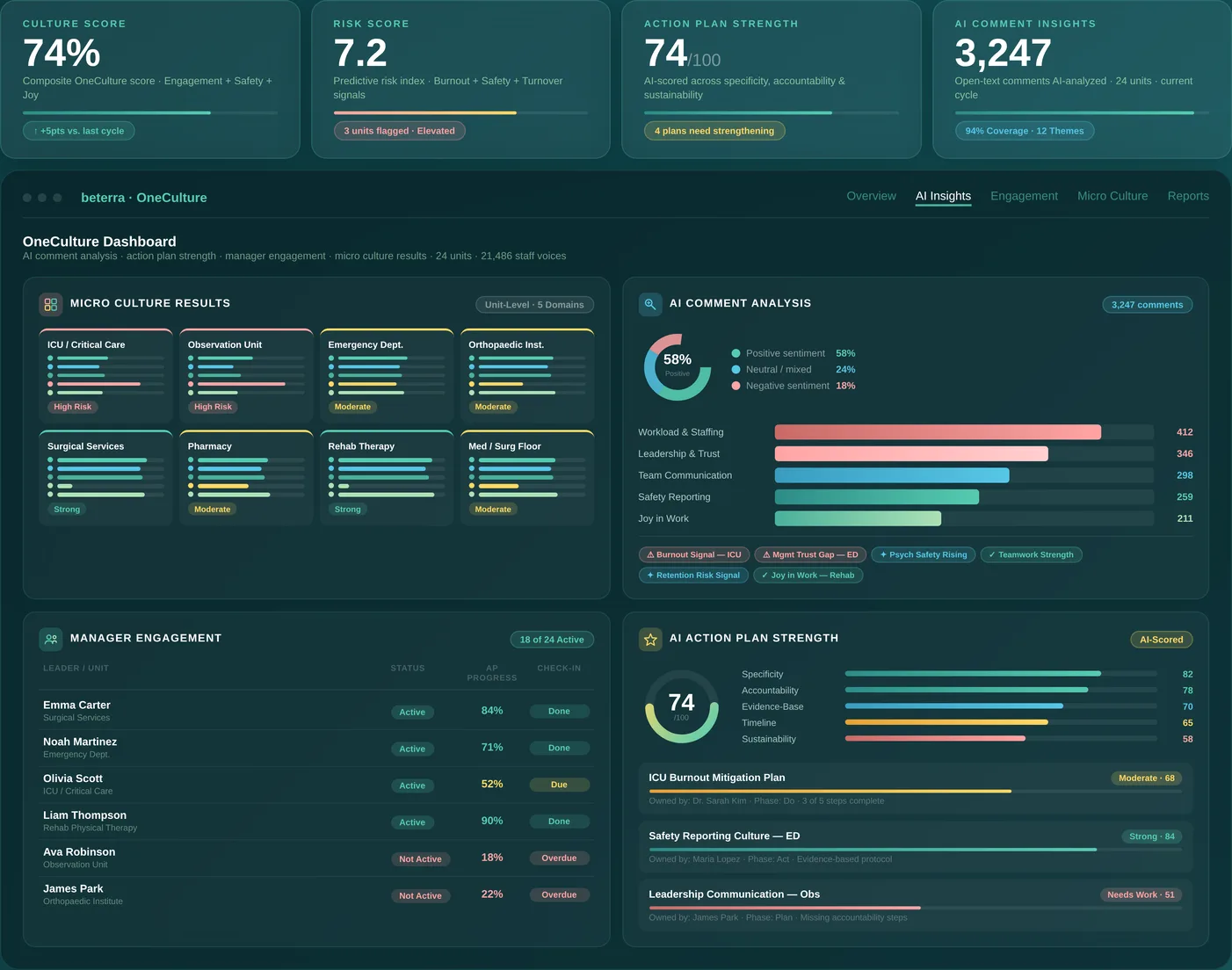Open the Reports tab
The width and height of the screenshot is (1232, 970).
(x=1188, y=196)
